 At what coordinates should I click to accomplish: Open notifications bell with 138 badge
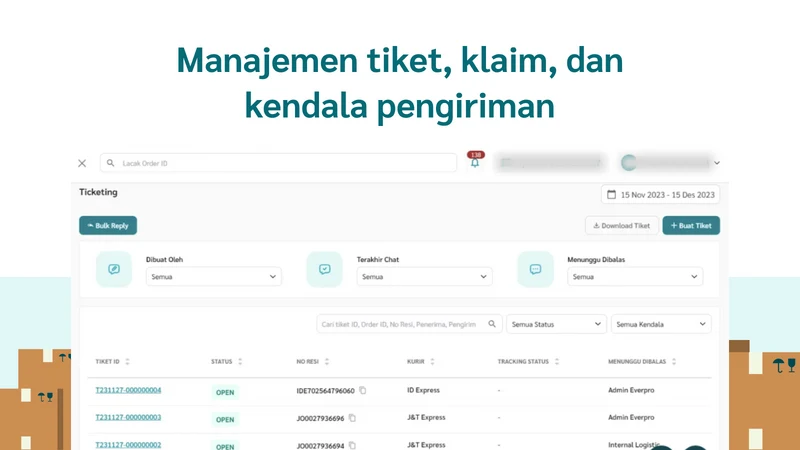pyautogui.click(x=475, y=161)
